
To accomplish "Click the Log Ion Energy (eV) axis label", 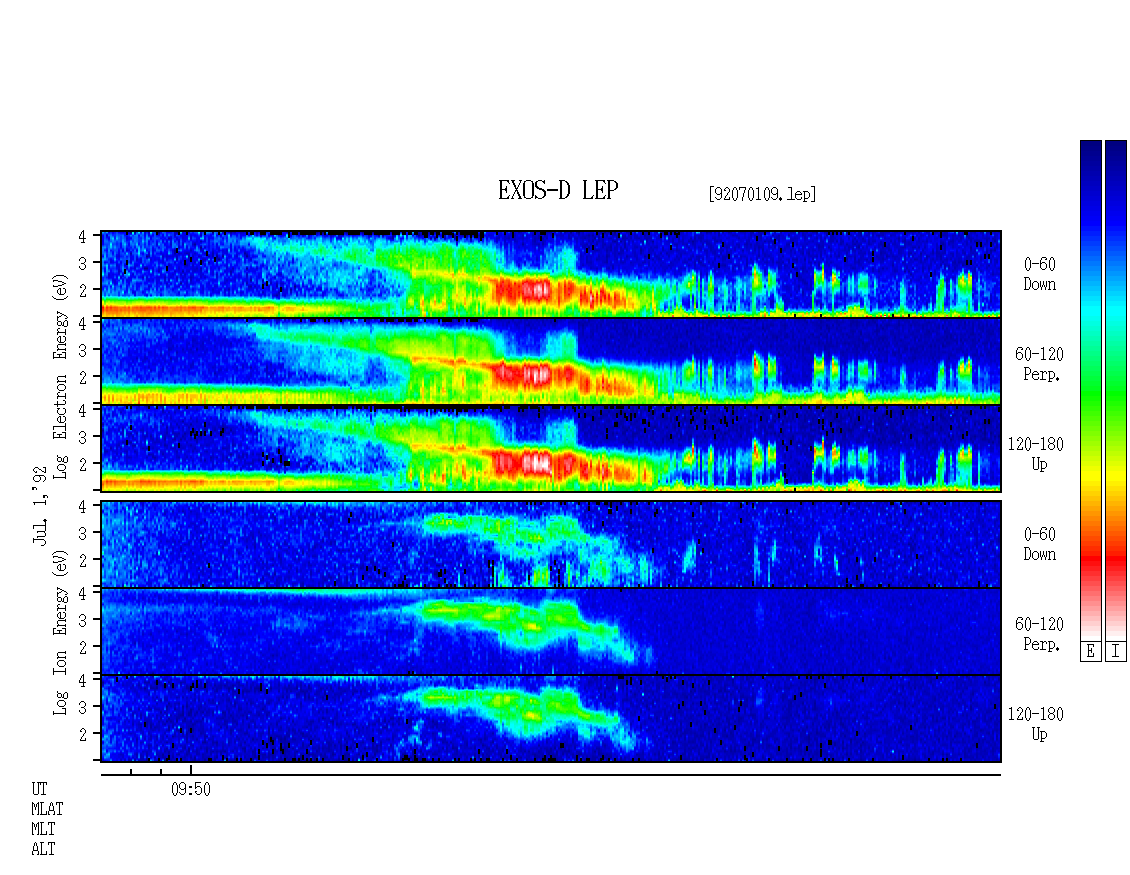I will [x=61, y=633].
